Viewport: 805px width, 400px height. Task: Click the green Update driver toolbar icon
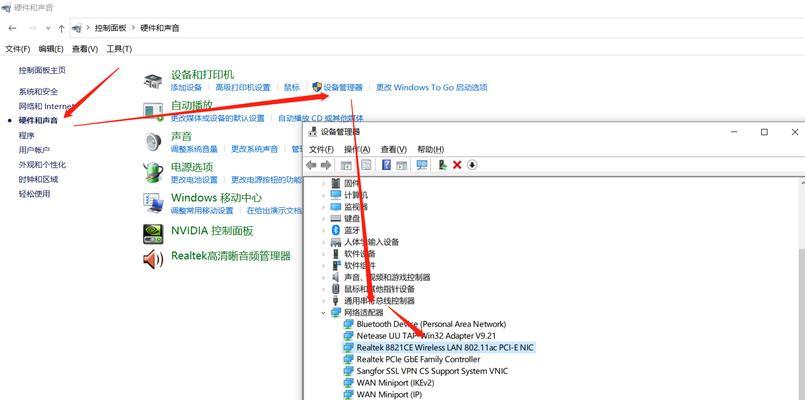(x=442, y=165)
